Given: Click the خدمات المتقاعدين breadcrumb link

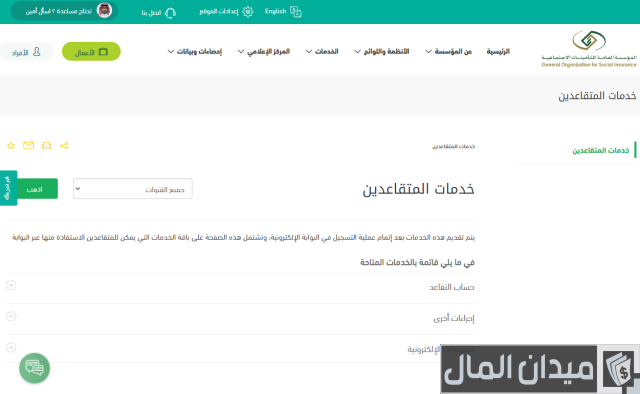Looking at the screenshot, I should coord(453,146).
